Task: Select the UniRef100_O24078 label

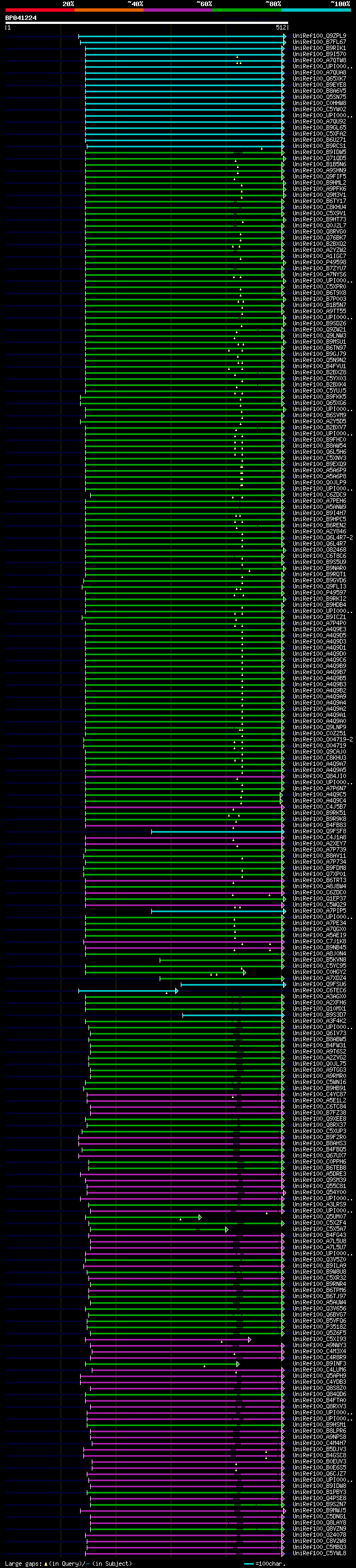Action: coord(319,1535)
